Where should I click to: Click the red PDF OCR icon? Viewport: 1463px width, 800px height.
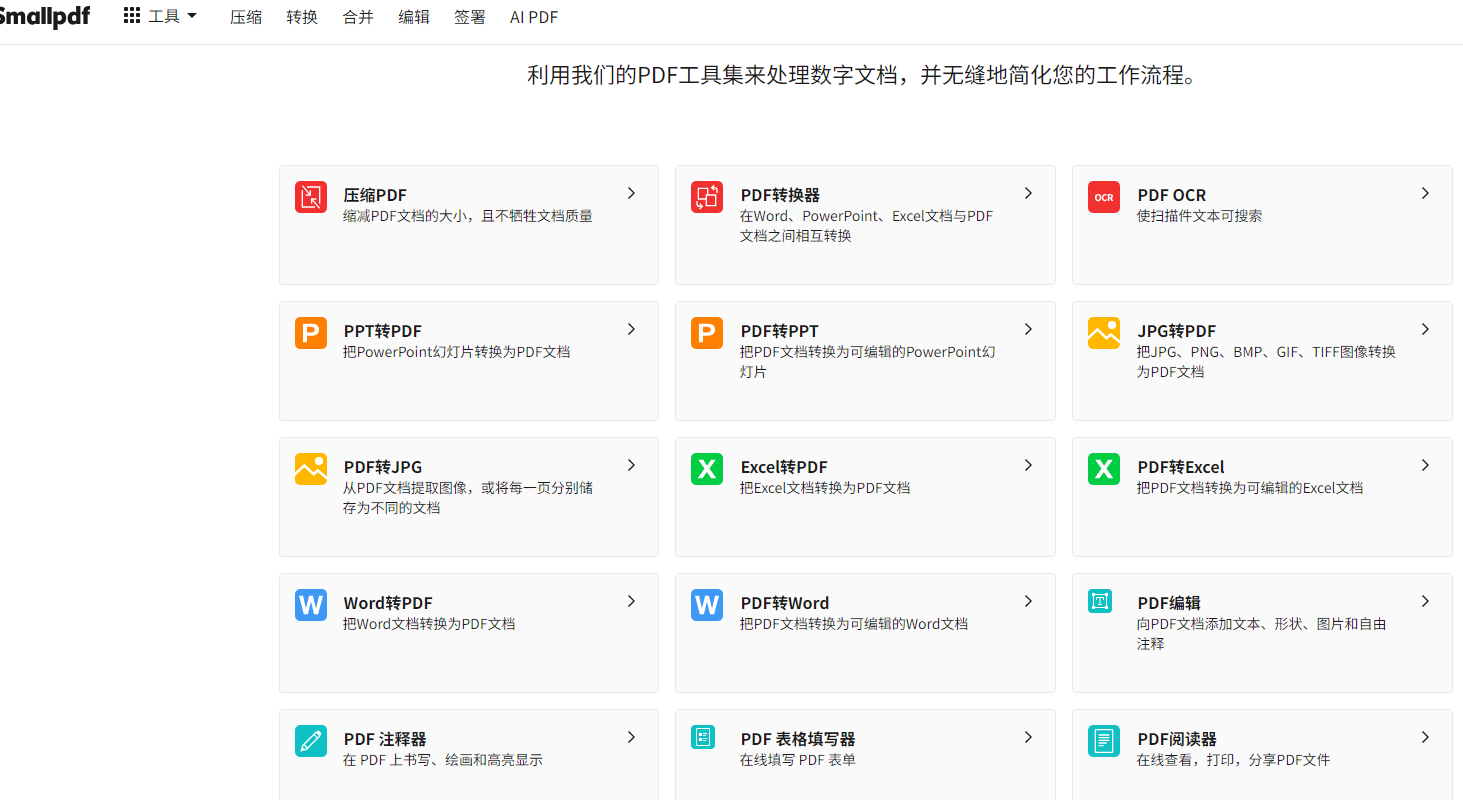[x=1104, y=197]
